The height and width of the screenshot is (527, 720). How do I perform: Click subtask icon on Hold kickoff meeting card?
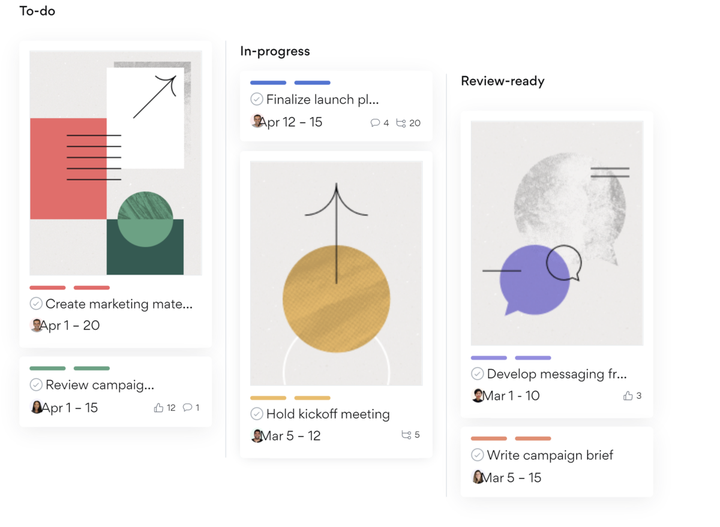(x=406, y=435)
